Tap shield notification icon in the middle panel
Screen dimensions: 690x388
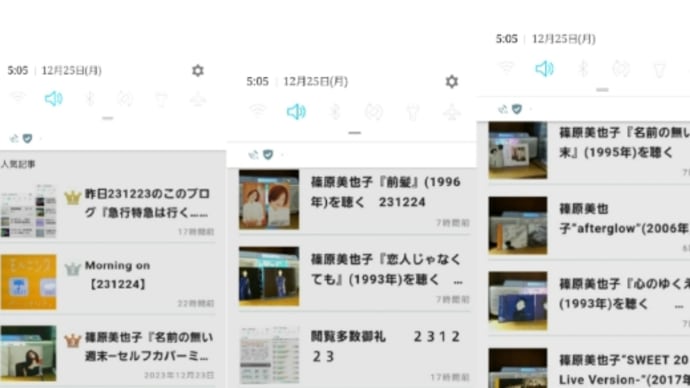point(268,154)
